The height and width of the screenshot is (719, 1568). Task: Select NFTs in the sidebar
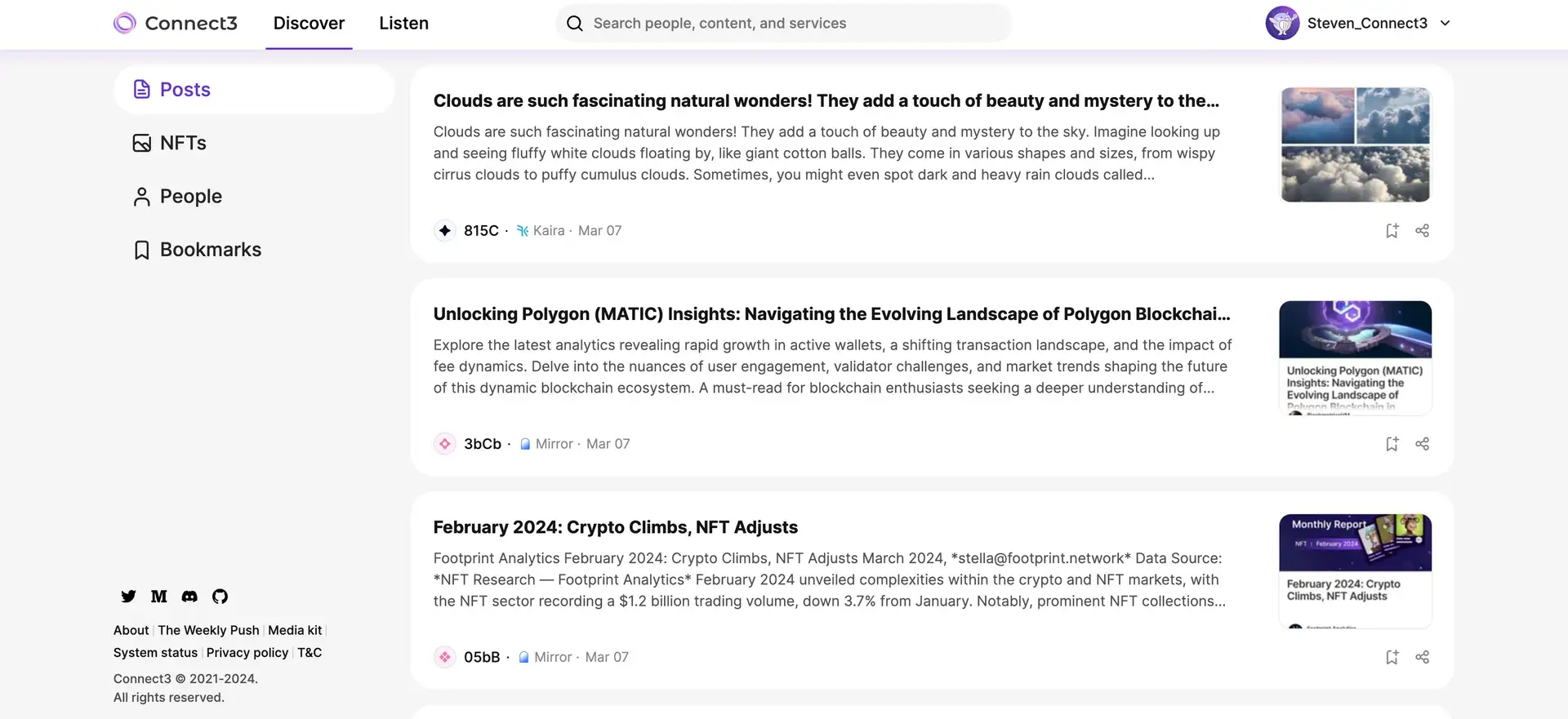point(183,143)
